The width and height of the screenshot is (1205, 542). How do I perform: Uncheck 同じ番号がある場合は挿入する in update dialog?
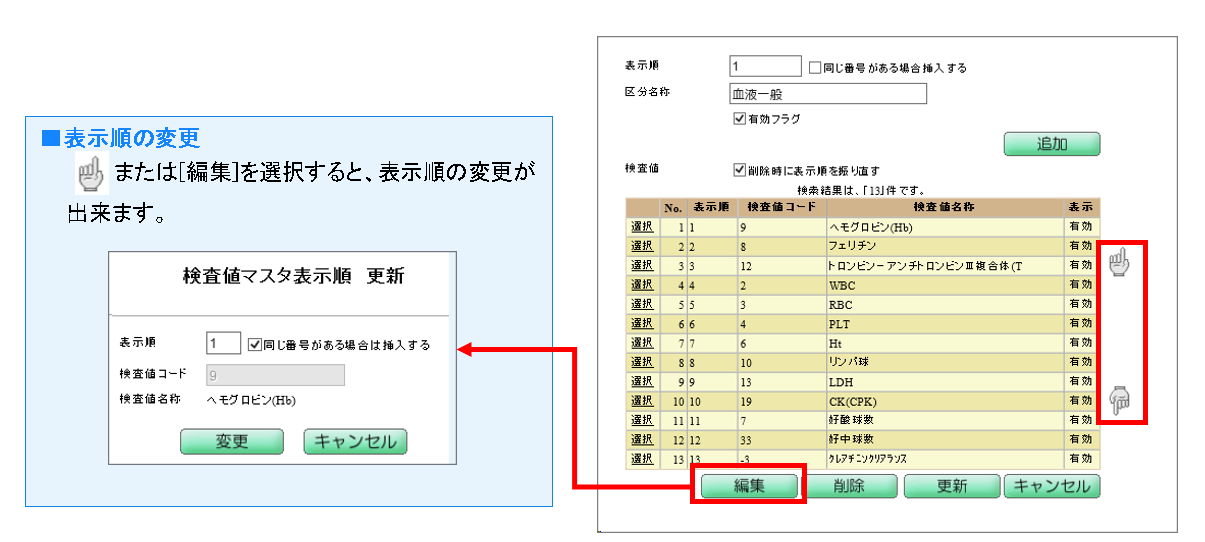click(254, 344)
